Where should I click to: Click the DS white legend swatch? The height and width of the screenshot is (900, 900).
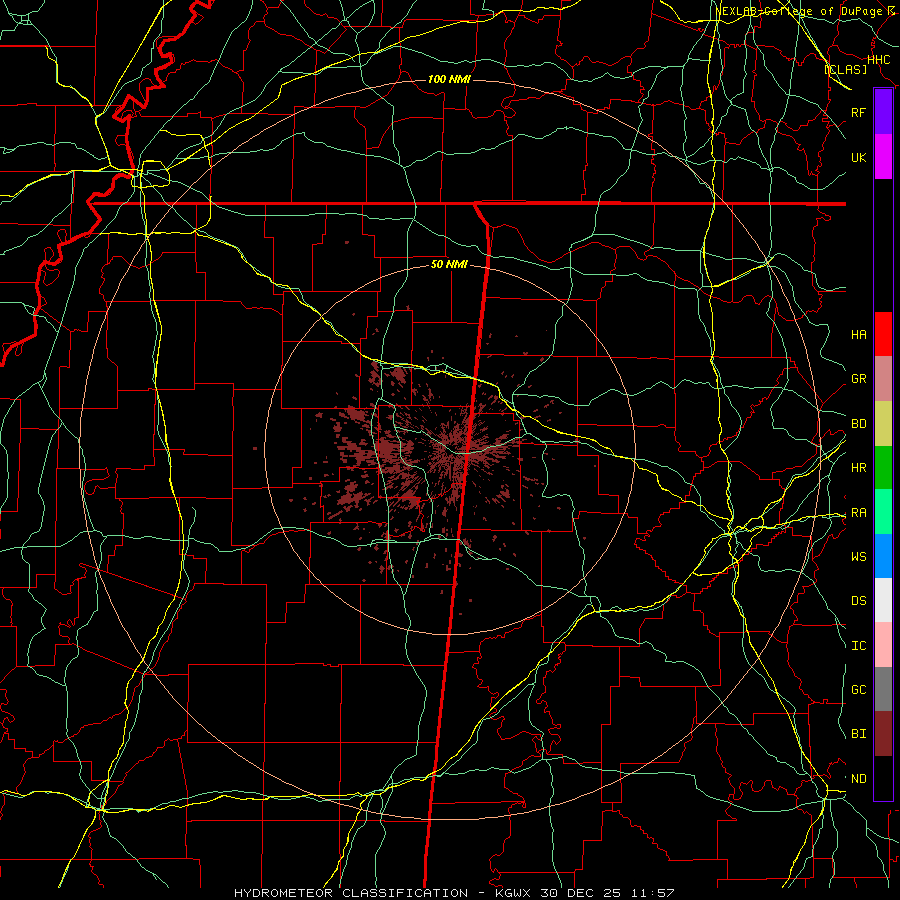pyautogui.click(x=883, y=600)
